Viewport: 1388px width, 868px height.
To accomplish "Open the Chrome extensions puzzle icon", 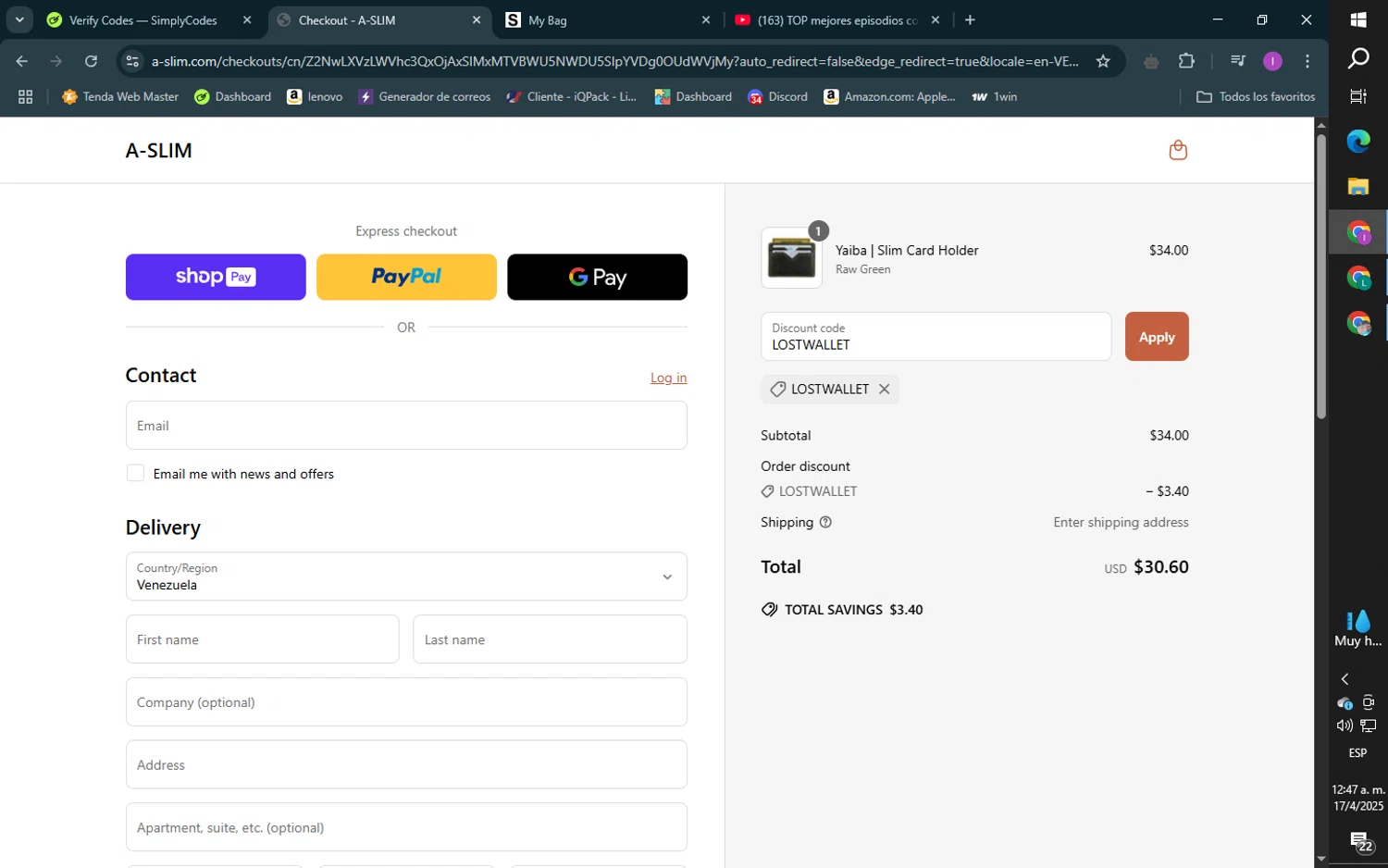I will pyautogui.click(x=1186, y=61).
